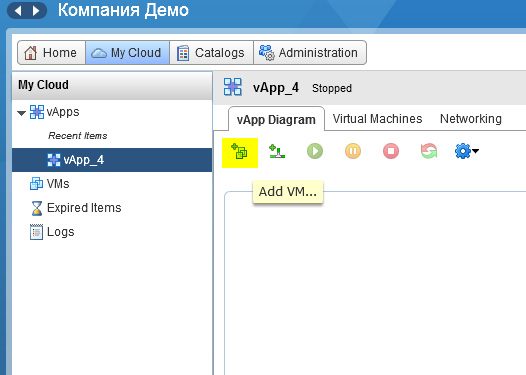Click the Add Network toolbar icon
The image size is (526, 375).
pos(277,152)
